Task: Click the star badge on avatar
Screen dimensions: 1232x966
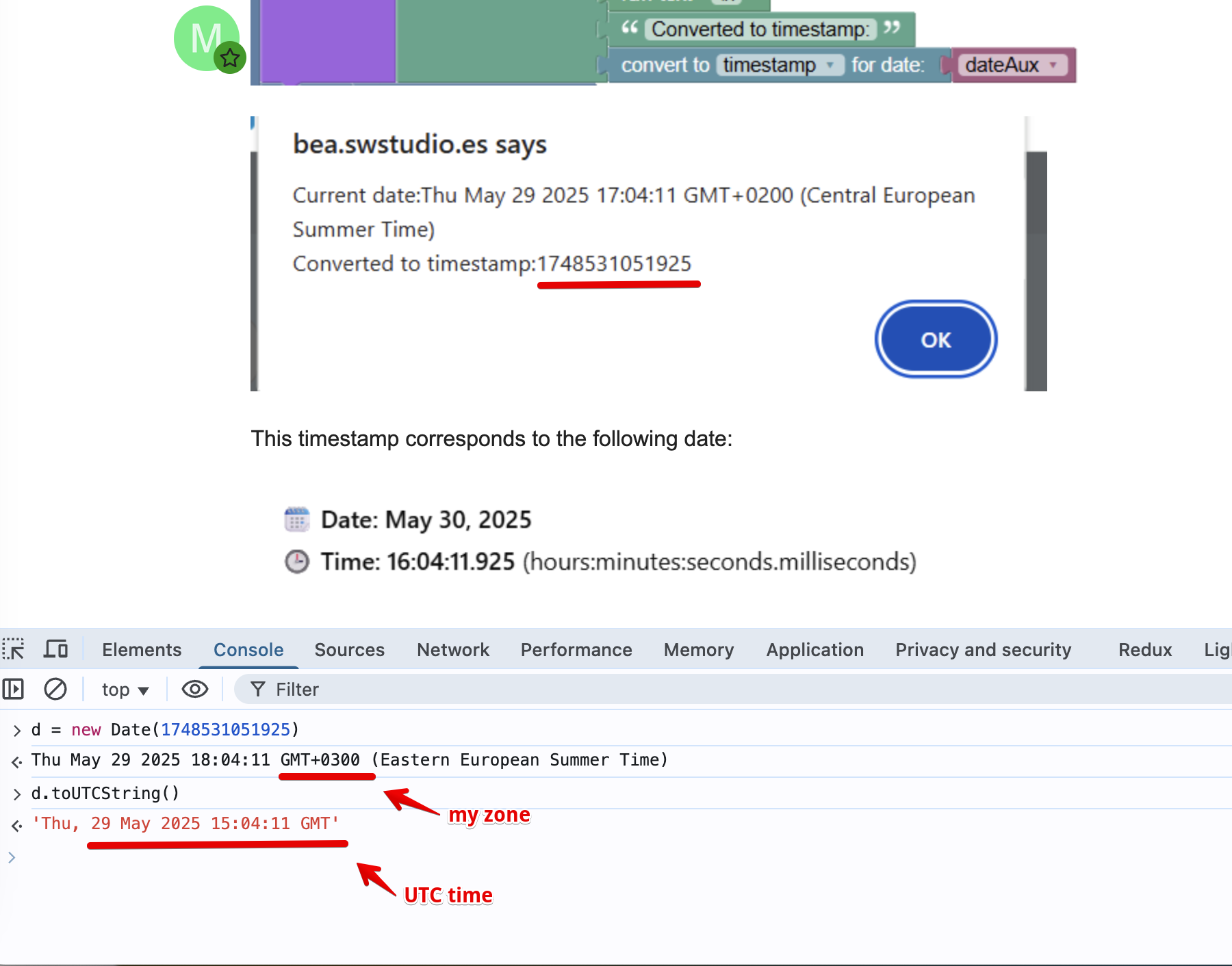Action: click(x=230, y=57)
